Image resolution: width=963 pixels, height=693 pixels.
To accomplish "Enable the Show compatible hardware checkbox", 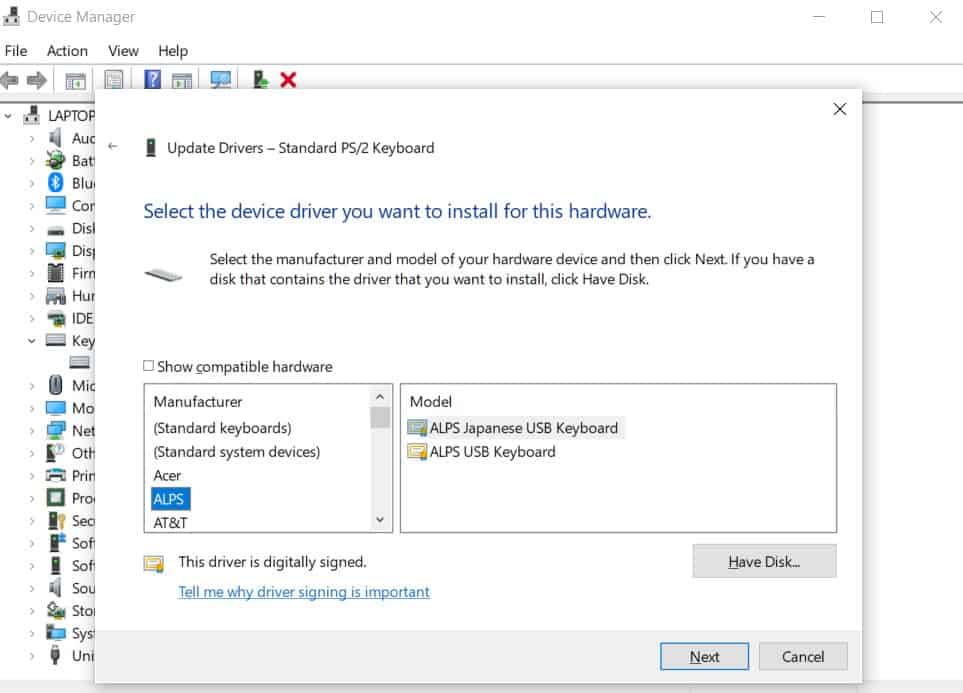I will pyautogui.click(x=148, y=366).
